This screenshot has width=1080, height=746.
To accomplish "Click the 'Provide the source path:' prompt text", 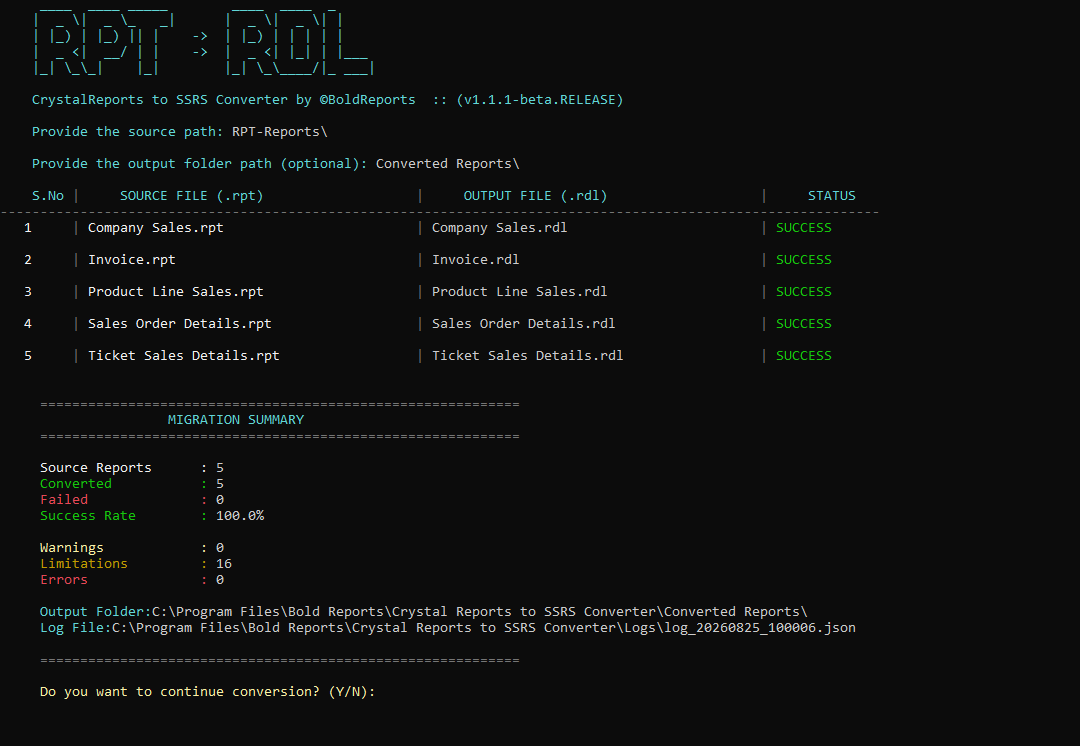I will tap(127, 132).
